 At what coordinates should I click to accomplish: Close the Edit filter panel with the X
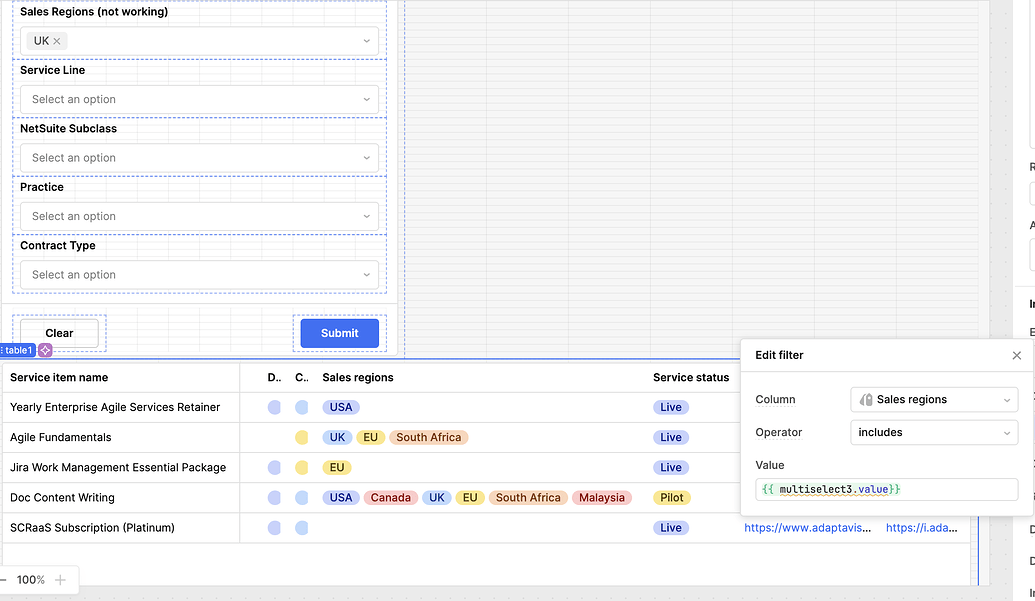tap(1017, 355)
